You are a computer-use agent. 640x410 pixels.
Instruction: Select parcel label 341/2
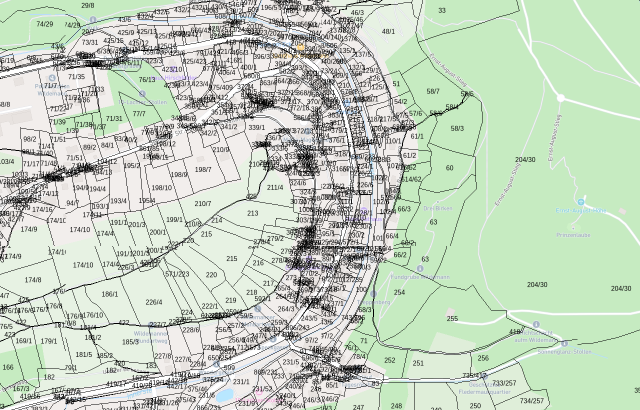pyautogui.click(x=229, y=126)
